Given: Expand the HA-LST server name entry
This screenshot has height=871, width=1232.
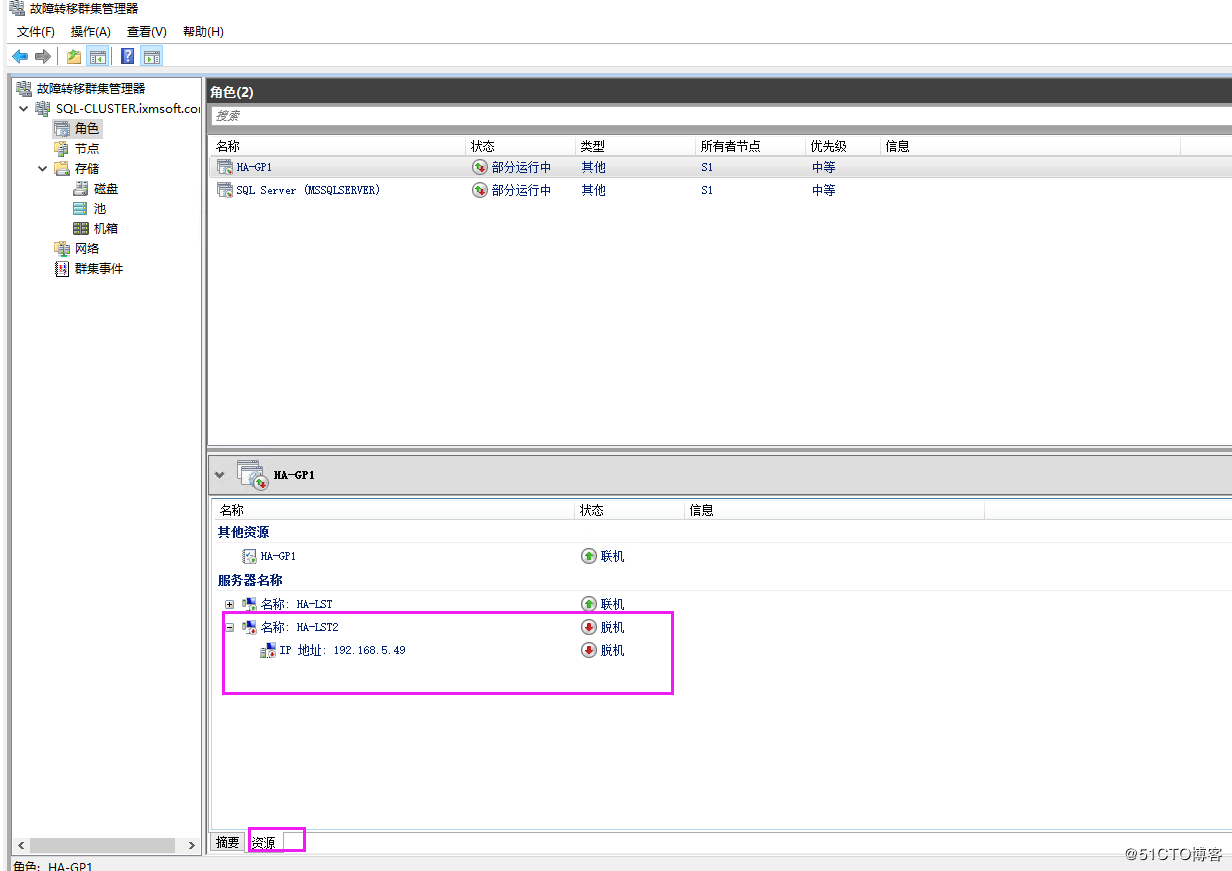Looking at the screenshot, I should [x=229, y=604].
